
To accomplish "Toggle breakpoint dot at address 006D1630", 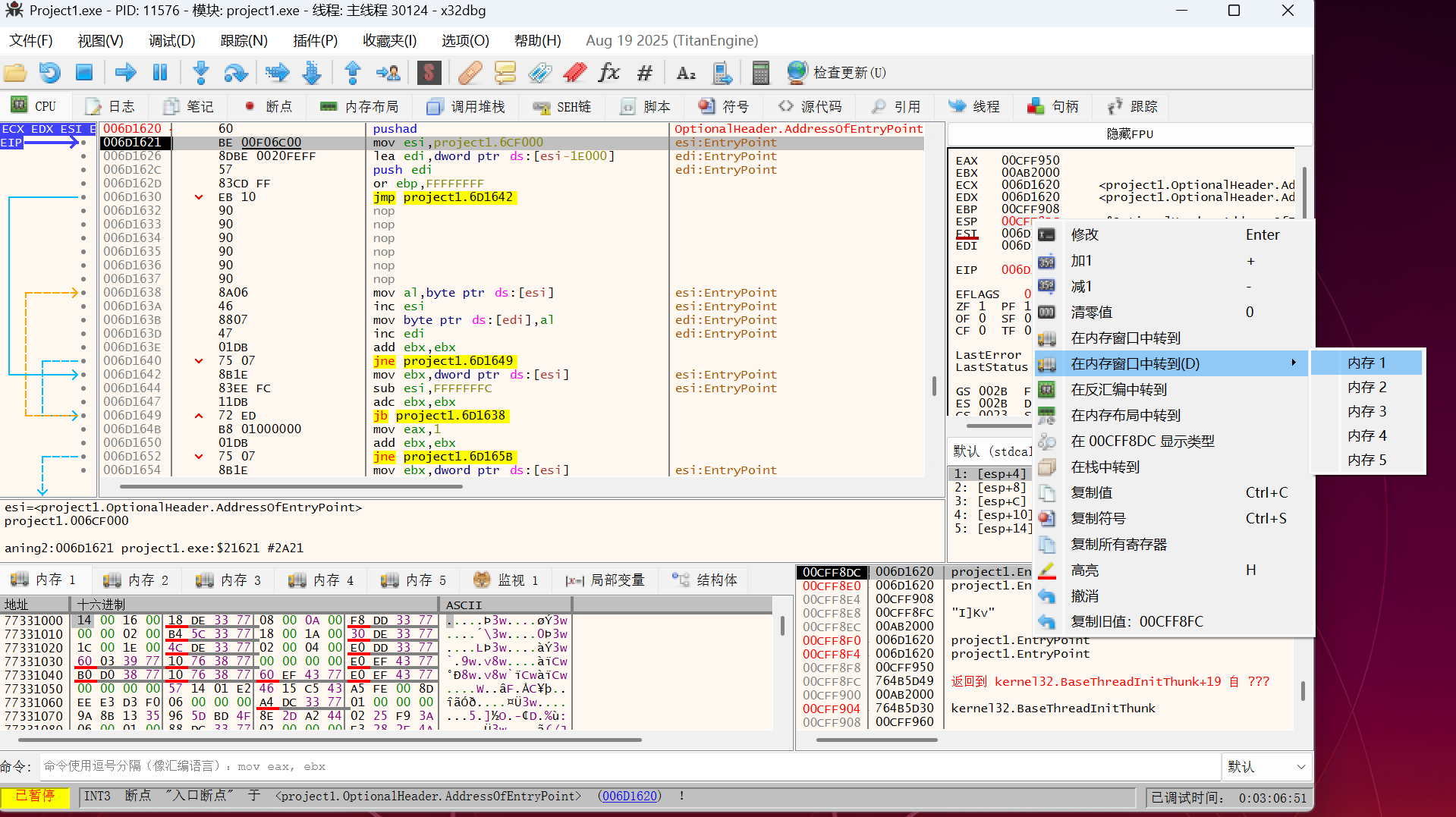I will (83, 197).
